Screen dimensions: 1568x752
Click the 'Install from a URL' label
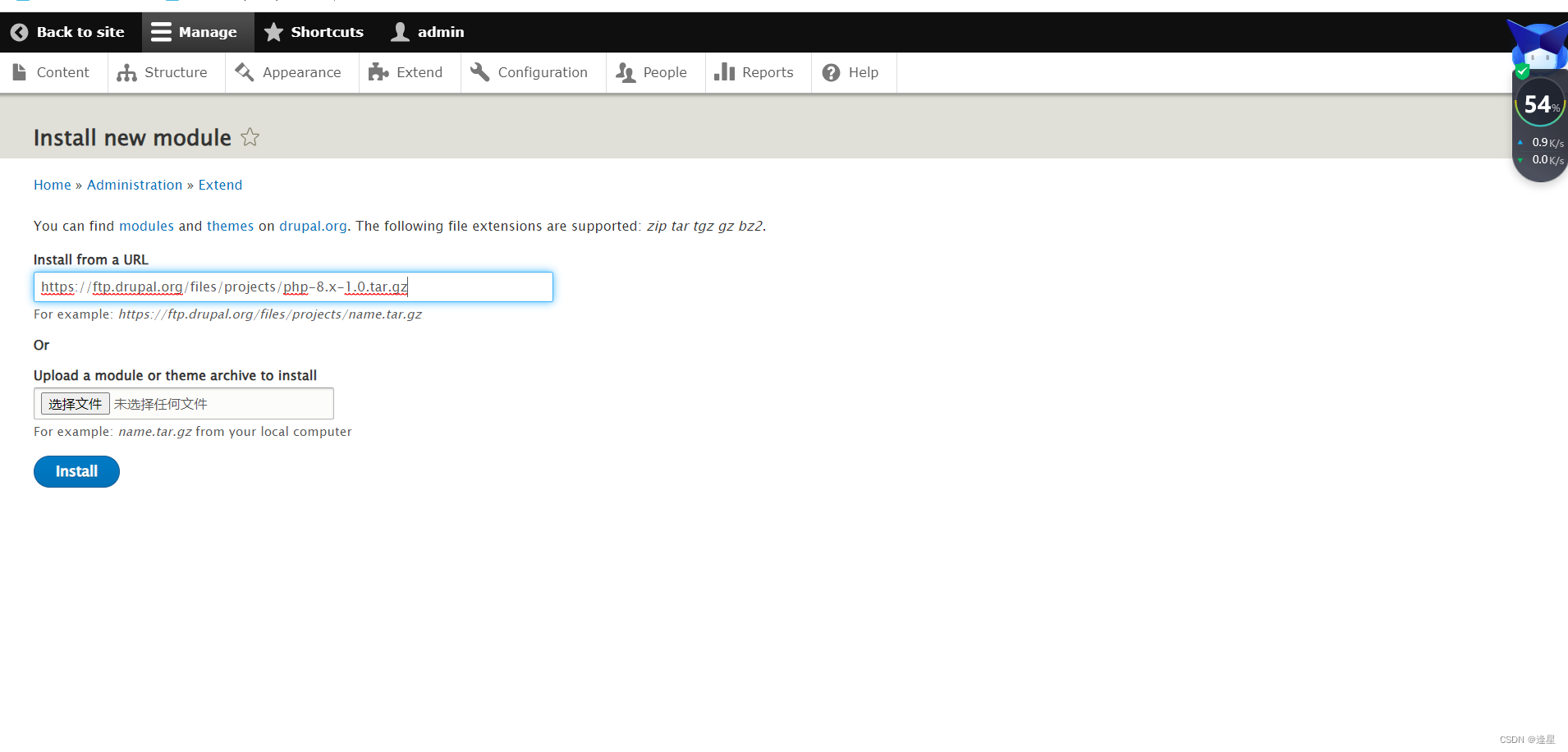pyautogui.click(x=91, y=259)
